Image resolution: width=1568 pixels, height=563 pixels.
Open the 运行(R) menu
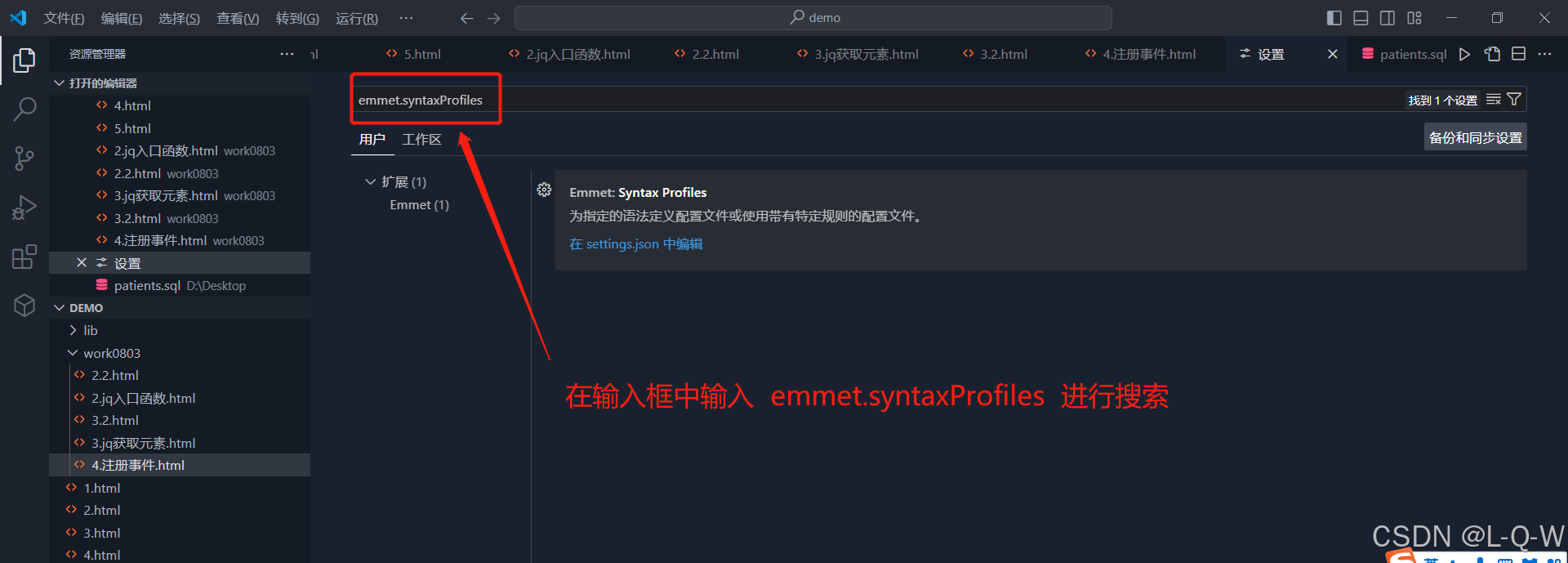point(357,18)
